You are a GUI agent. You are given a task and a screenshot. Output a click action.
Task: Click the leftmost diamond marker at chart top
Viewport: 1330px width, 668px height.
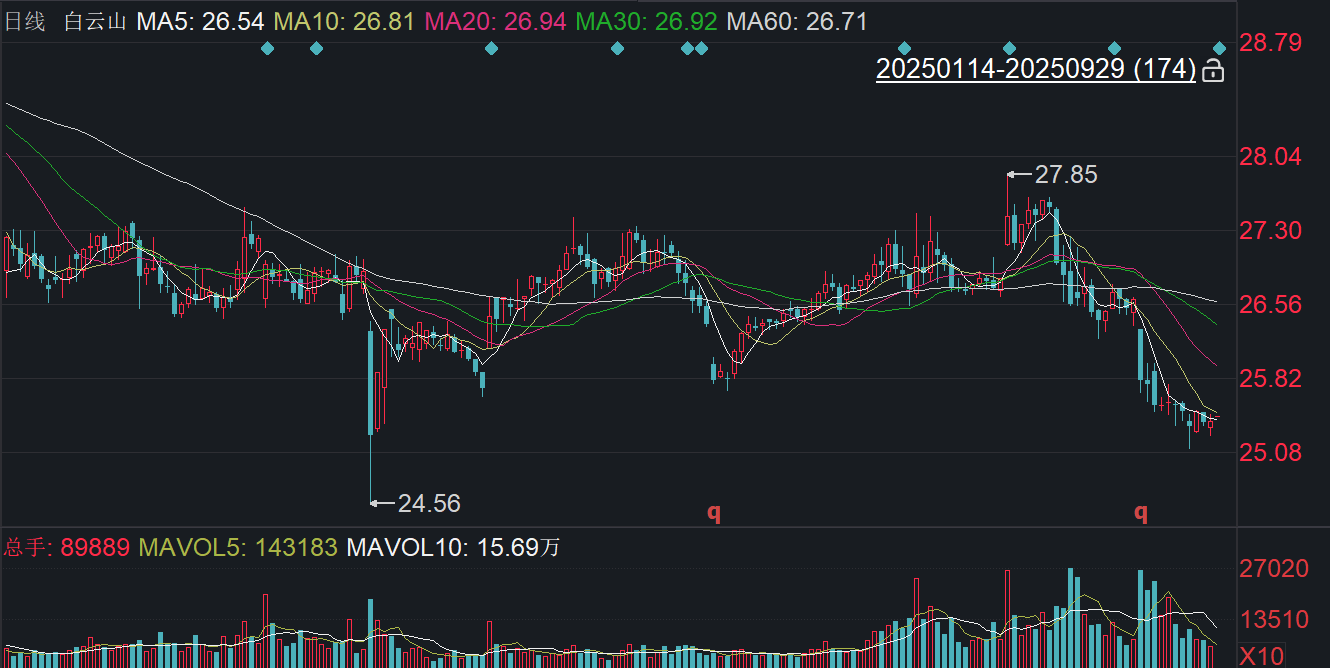tap(267, 48)
